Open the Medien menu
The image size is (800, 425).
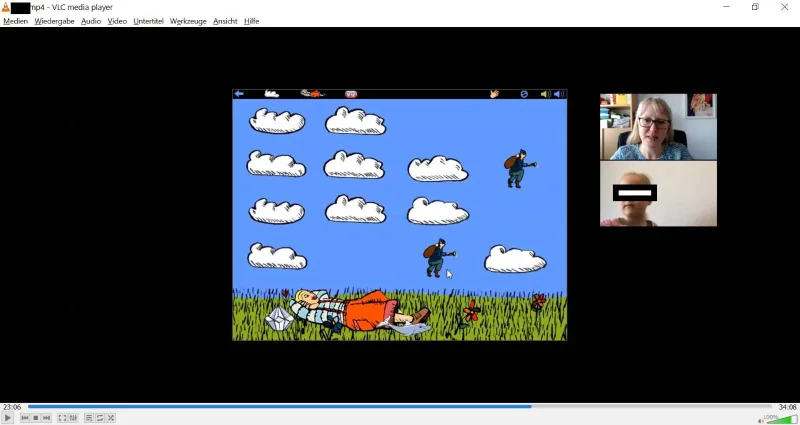[15, 21]
